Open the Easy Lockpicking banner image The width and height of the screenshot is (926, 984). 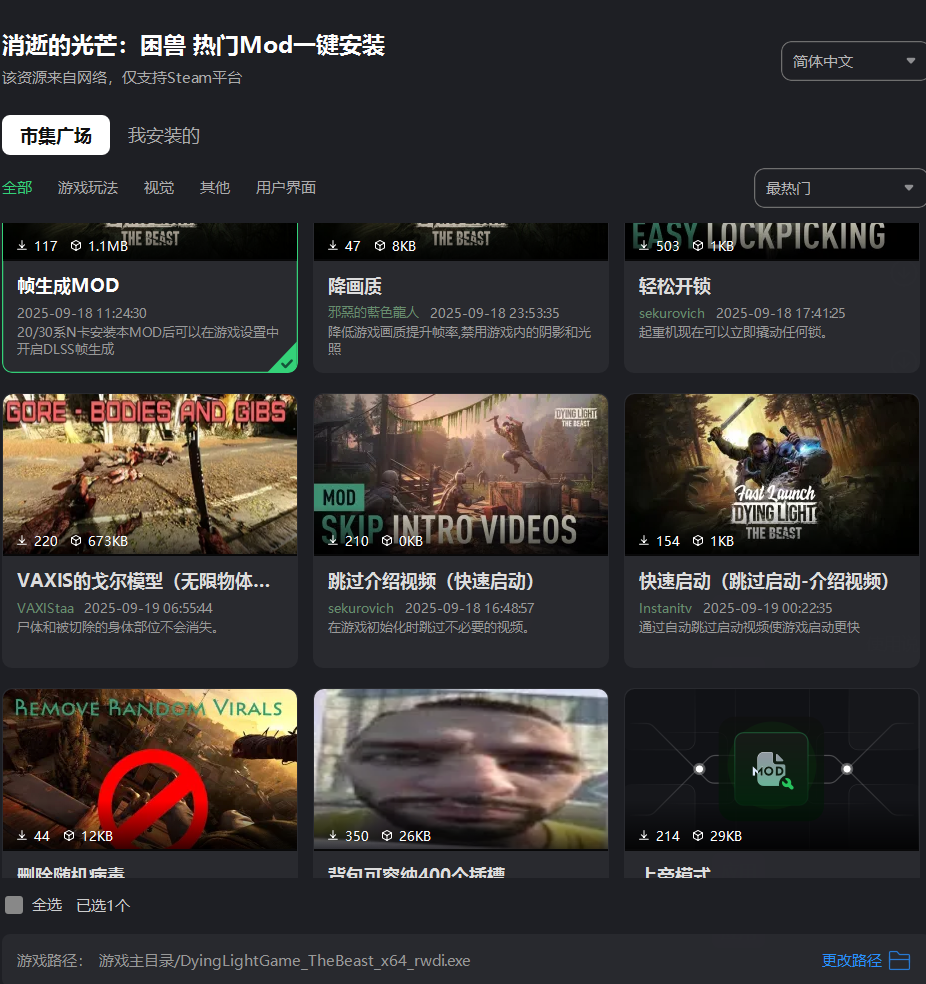(772, 242)
